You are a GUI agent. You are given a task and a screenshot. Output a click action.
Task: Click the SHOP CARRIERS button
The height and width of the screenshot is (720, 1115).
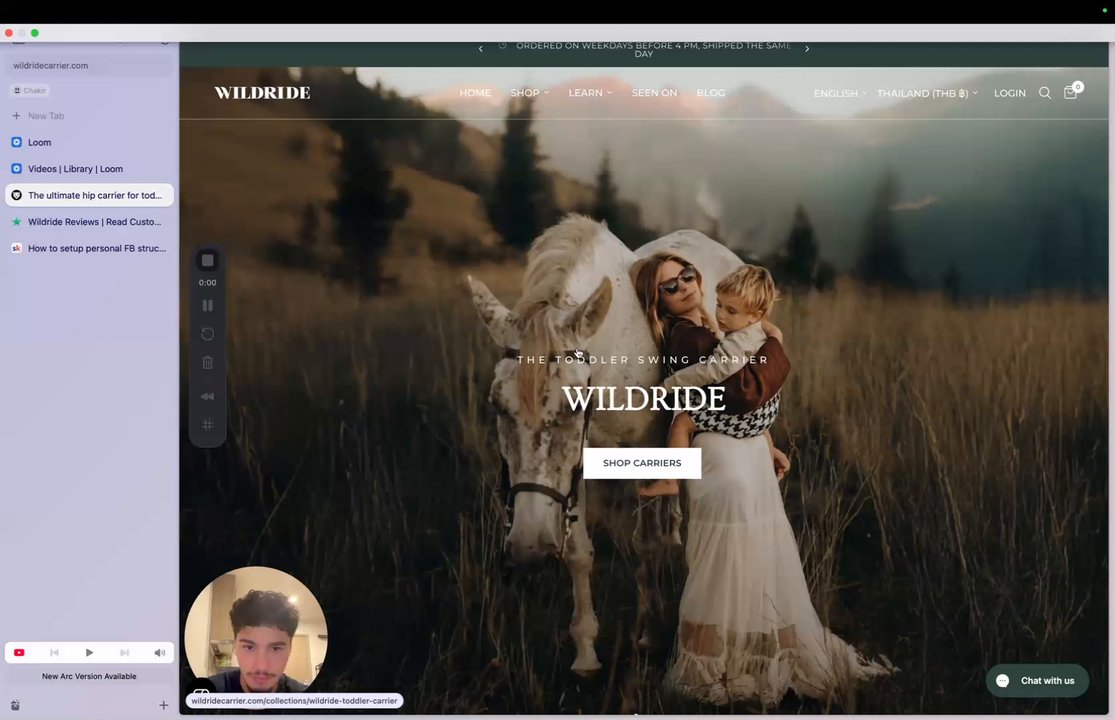(x=642, y=463)
